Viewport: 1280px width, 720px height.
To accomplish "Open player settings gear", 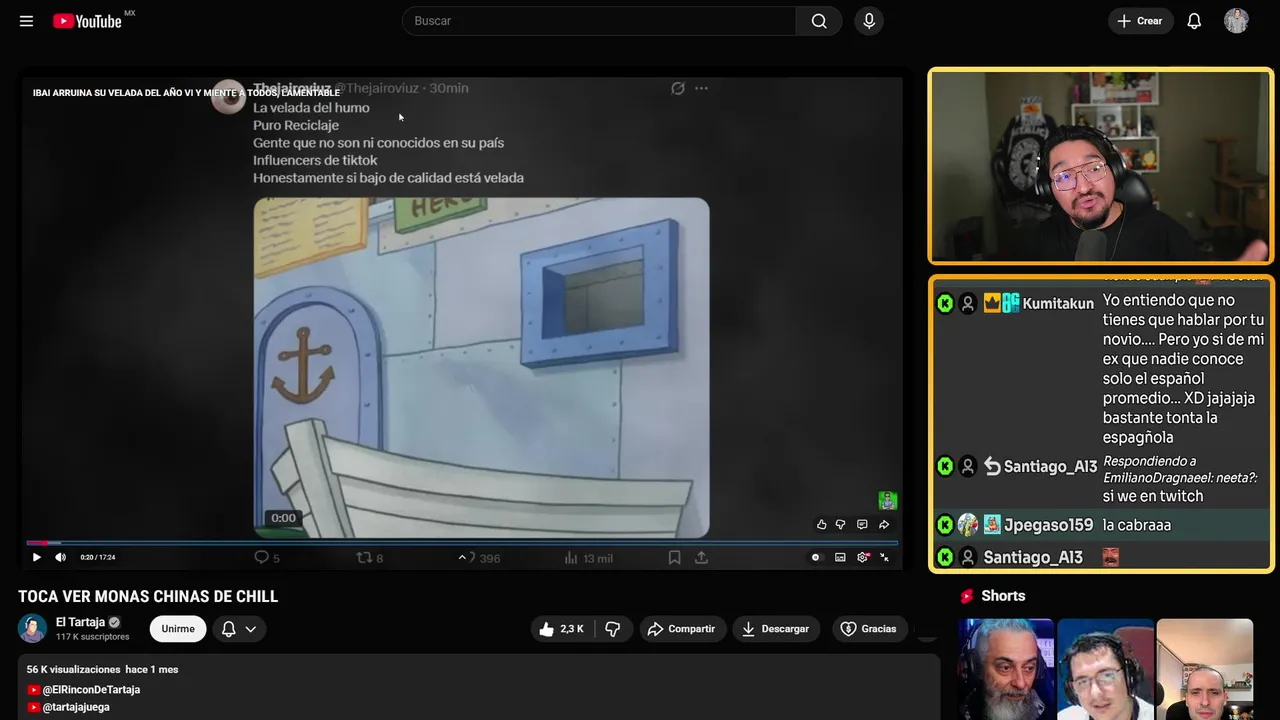I will [863, 557].
